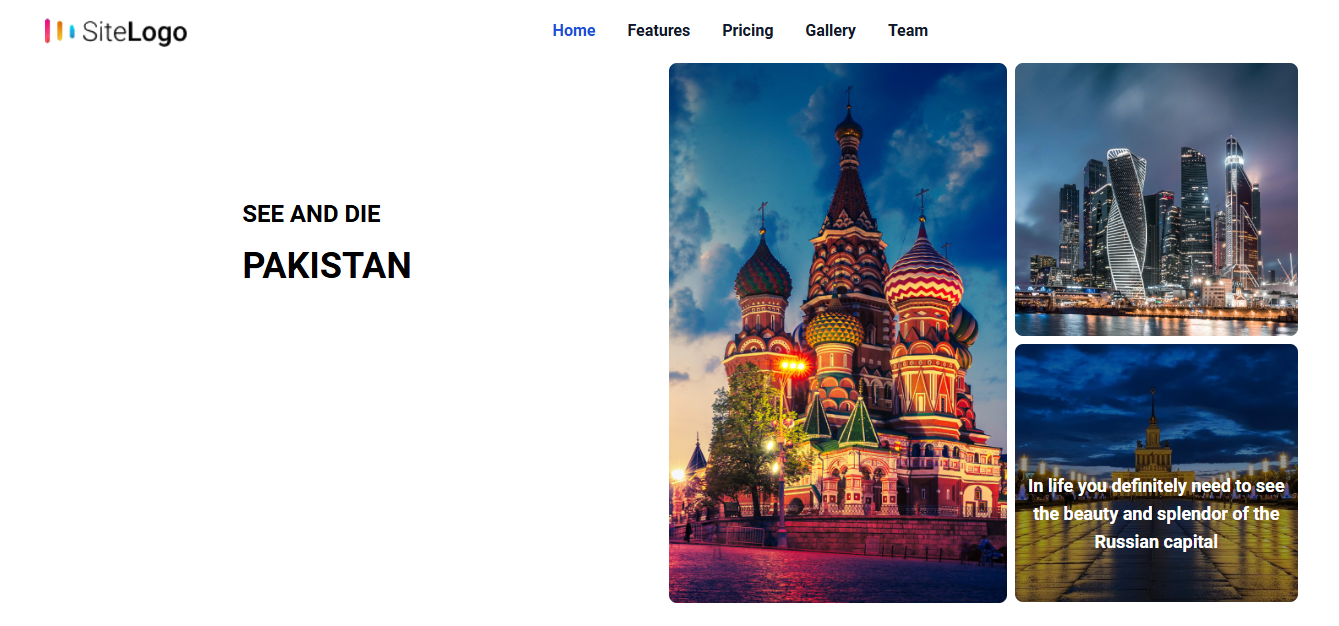
Task: Click the pink bar in the site logo
Action: 48,31
